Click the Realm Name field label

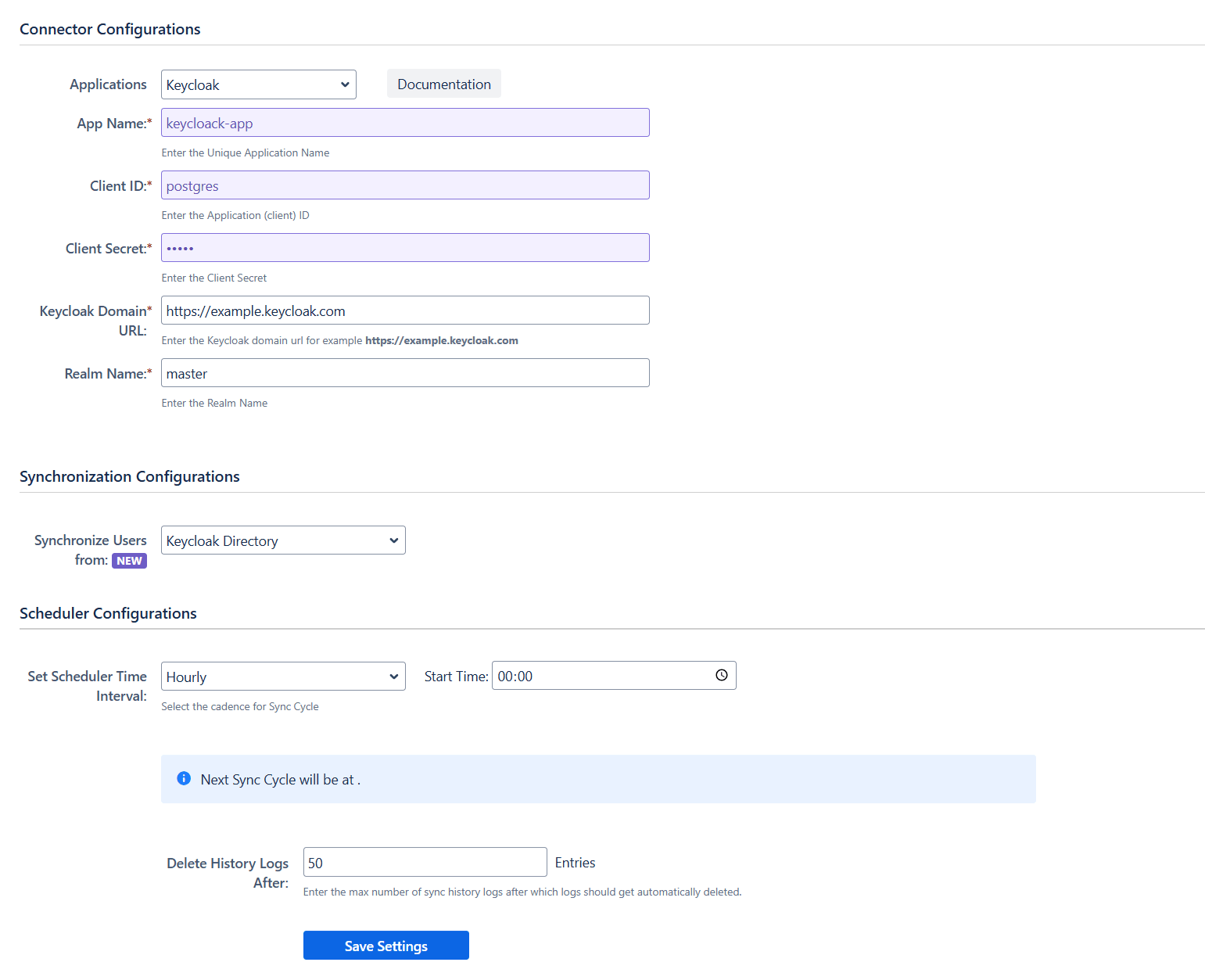[x=108, y=373]
